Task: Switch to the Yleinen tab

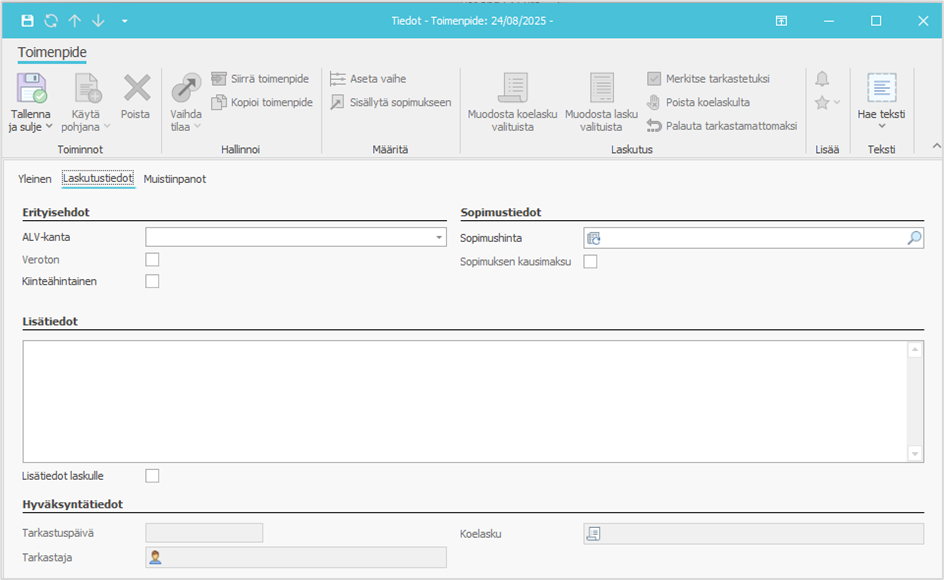Action: click(35, 179)
